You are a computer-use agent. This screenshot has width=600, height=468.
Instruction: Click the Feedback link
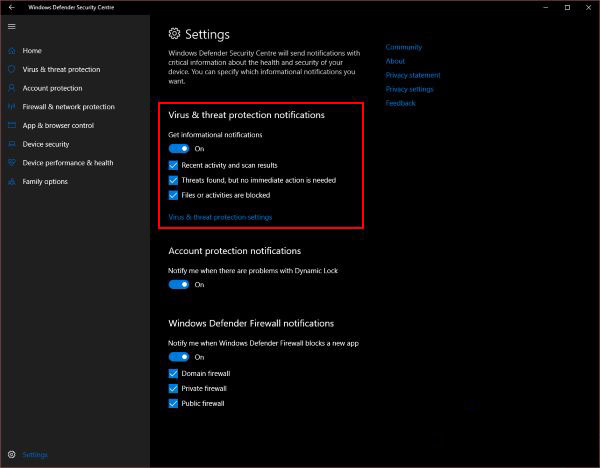pos(400,103)
